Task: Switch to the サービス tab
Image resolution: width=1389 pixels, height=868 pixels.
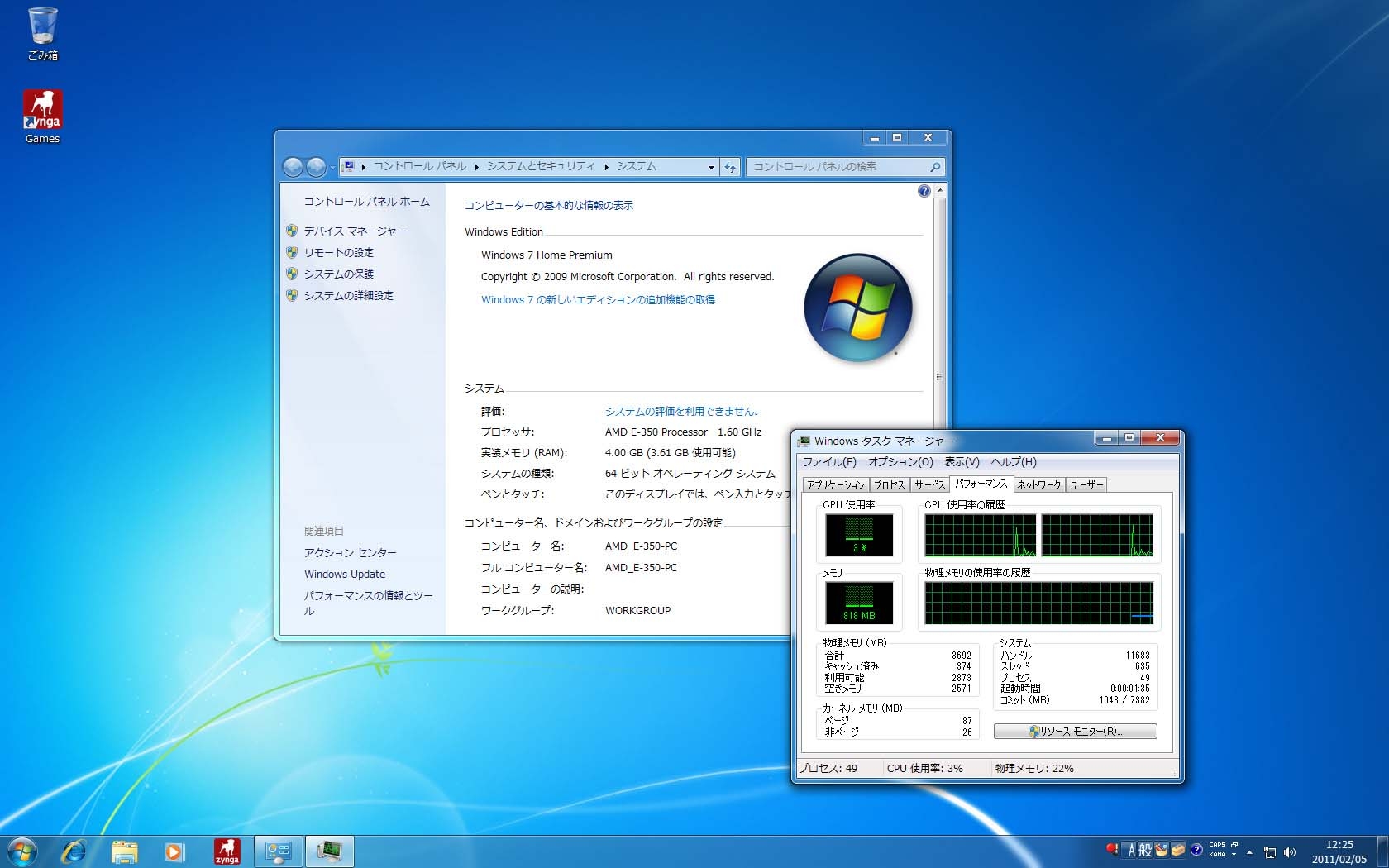Action: (929, 485)
